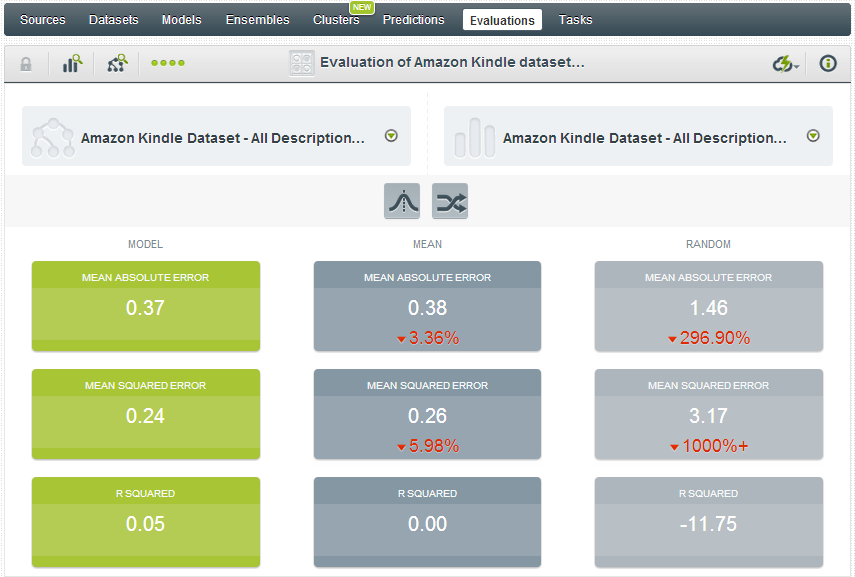Select the Model Mean Absolute Error card
The width and height of the screenshot is (855, 577).
(146, 306)
